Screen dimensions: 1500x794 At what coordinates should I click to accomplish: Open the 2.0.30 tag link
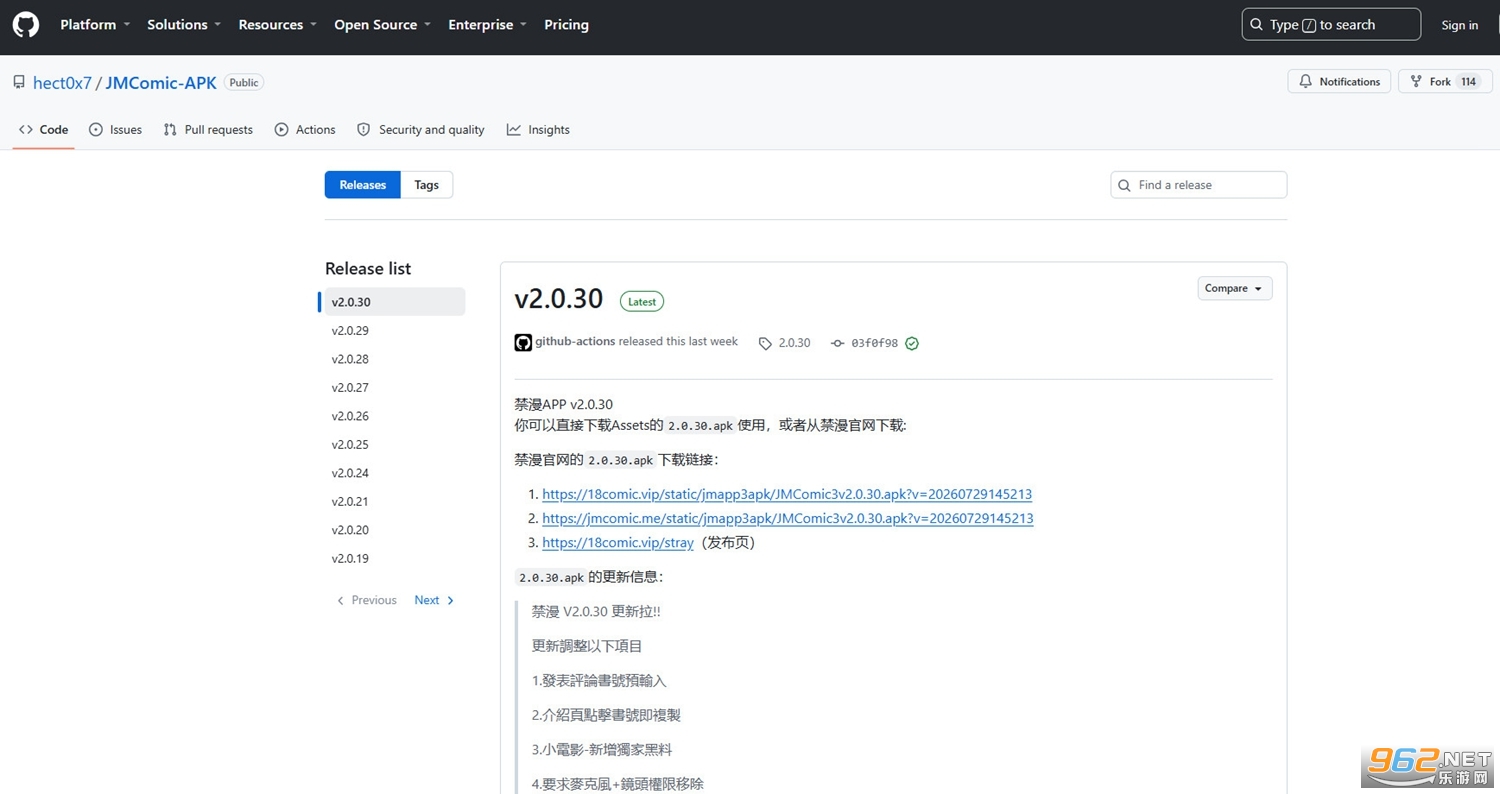click(x=795, y=343)
